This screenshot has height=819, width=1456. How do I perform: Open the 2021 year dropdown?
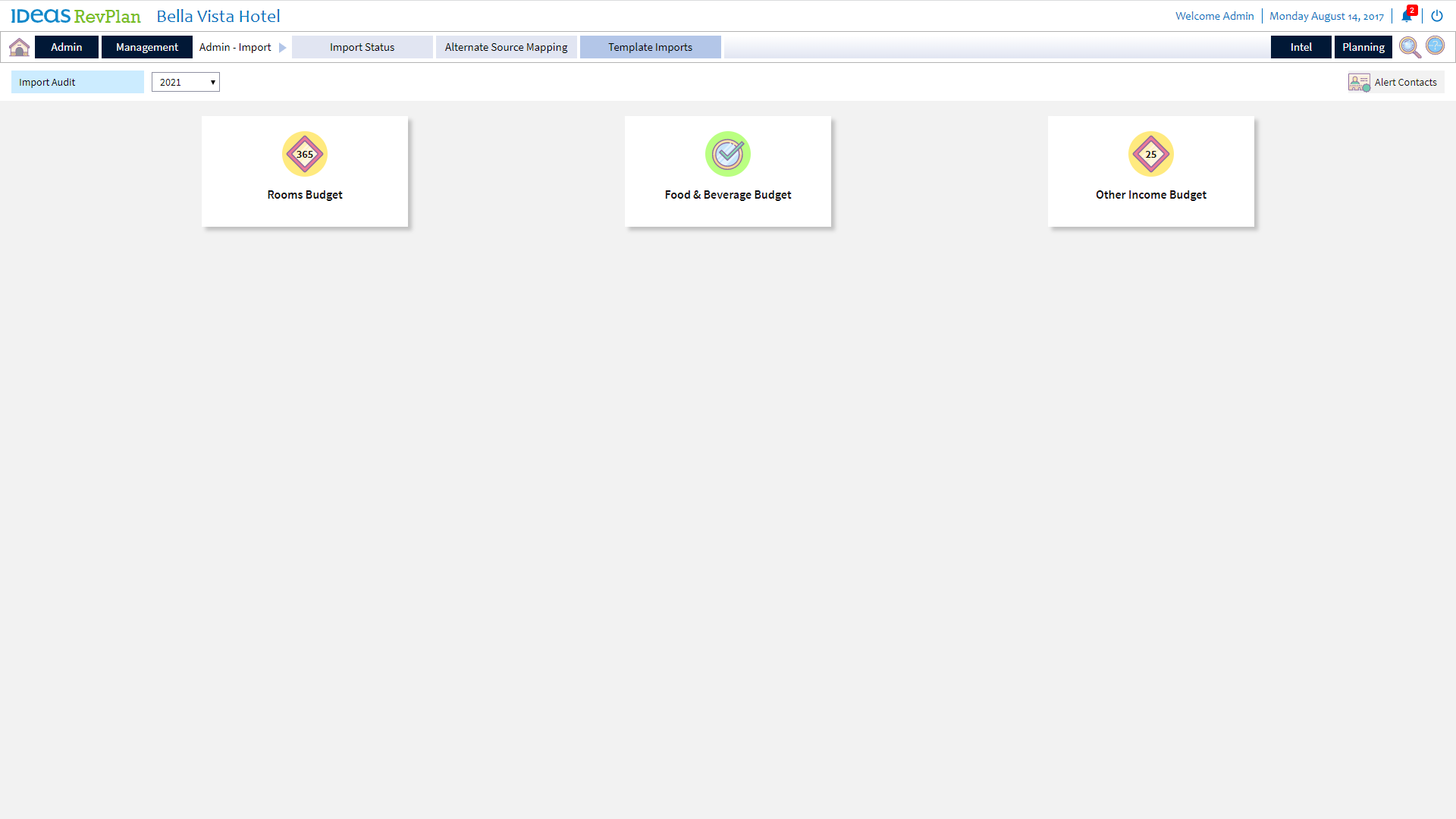[186, 82]
